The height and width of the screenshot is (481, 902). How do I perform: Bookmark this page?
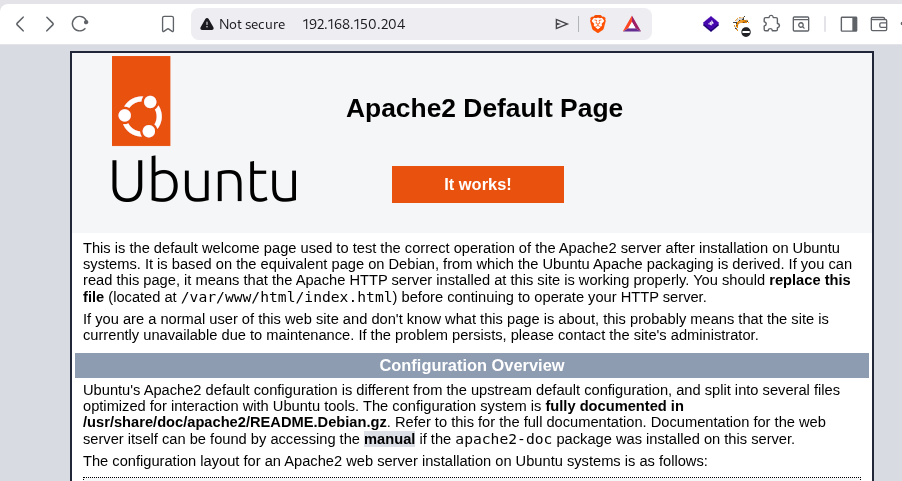click(167, 24)
